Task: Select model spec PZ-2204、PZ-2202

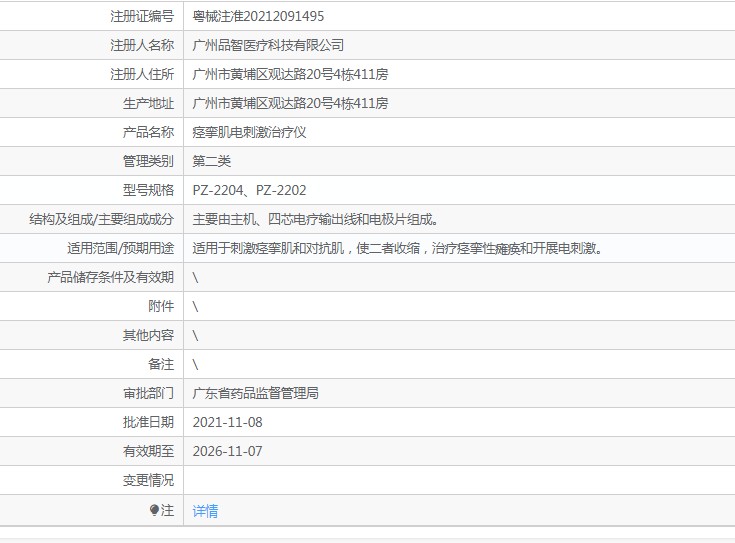Action: pos(249,190)
